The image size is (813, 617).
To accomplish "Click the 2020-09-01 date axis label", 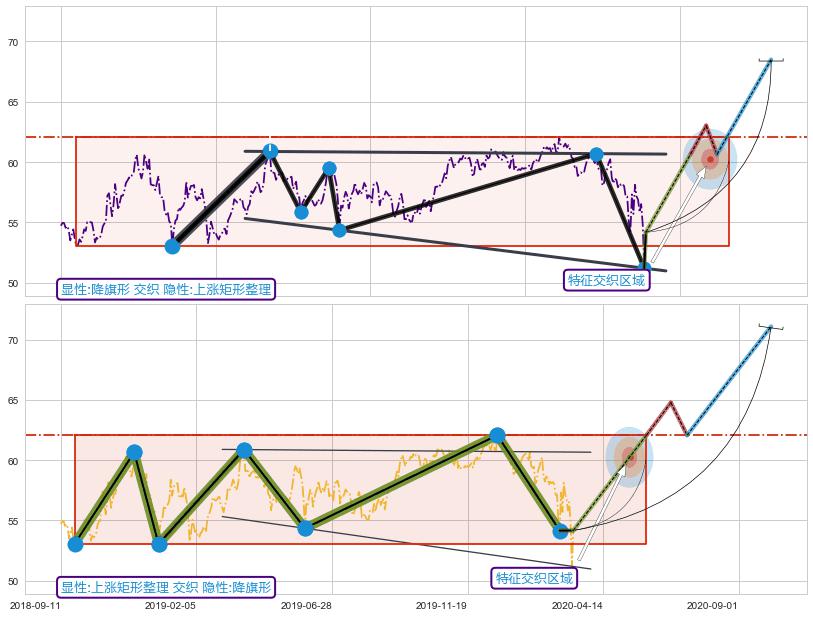I will (x=712, y=605).
